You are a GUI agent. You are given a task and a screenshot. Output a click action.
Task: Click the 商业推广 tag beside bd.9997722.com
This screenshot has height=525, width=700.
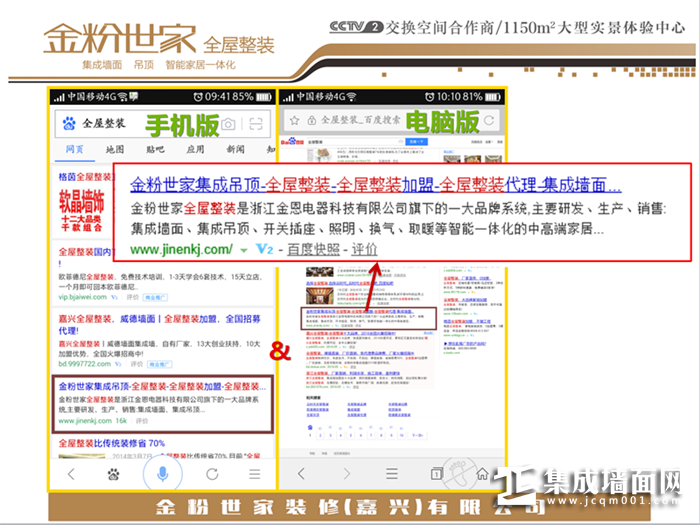[x=159, y=364]
